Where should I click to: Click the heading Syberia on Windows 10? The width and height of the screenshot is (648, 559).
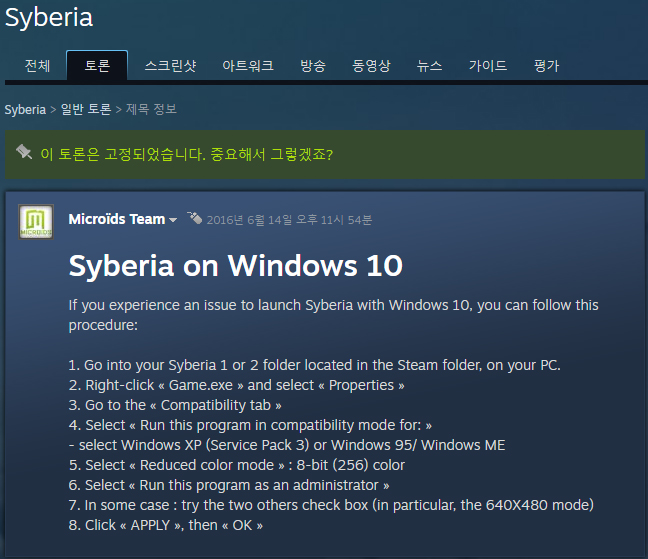[x=236, y=266]
